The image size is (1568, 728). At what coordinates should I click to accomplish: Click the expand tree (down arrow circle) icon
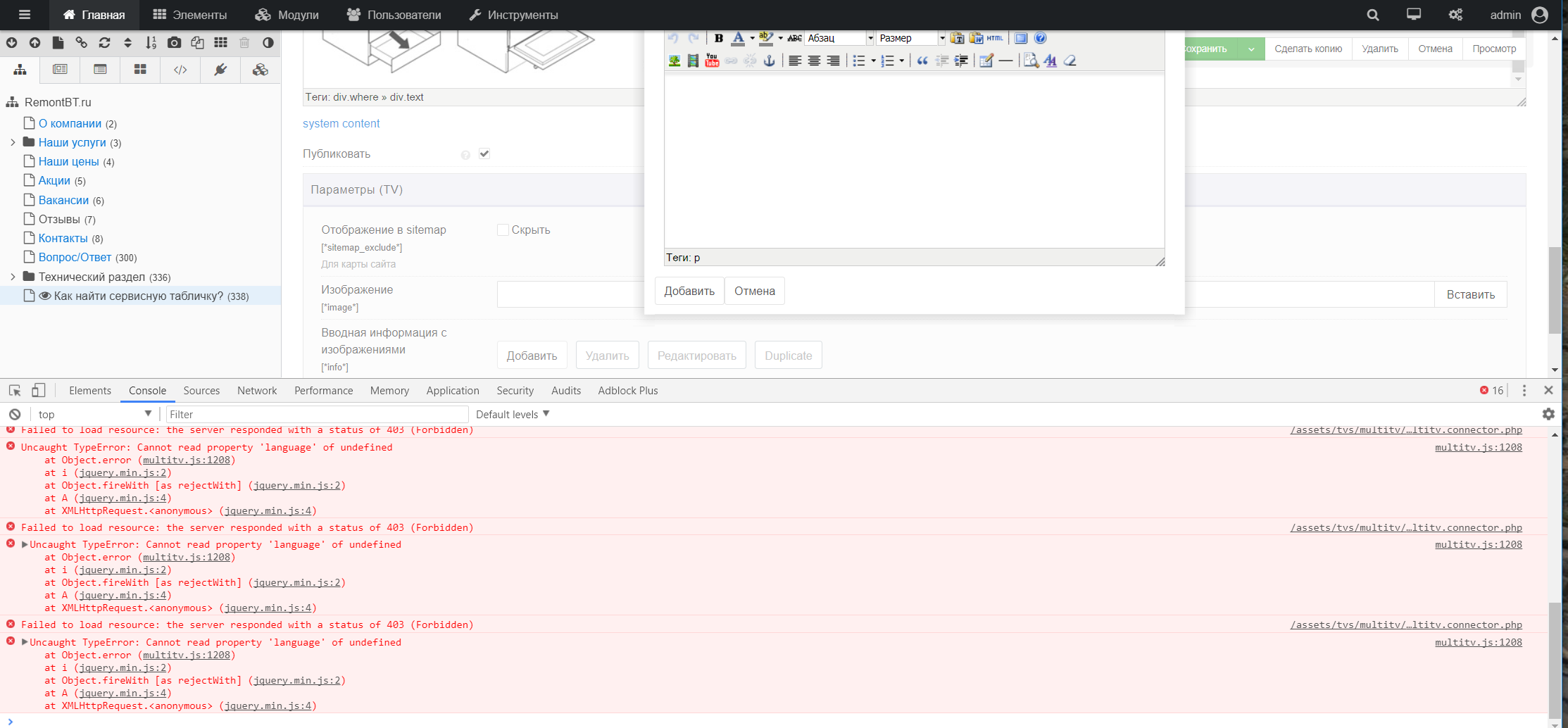(x=12, y=43)
